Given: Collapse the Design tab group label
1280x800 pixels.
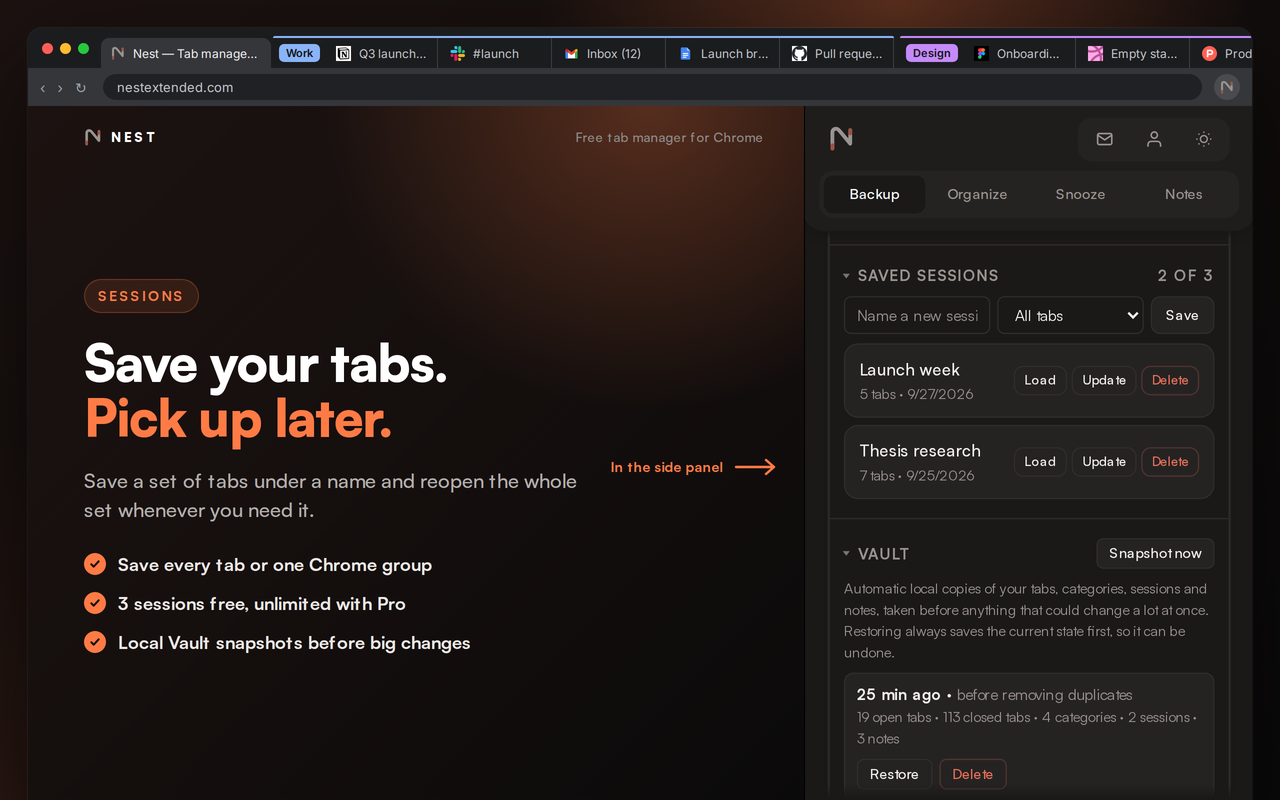Looking at the screenshot, I should (x=931, y=54).
